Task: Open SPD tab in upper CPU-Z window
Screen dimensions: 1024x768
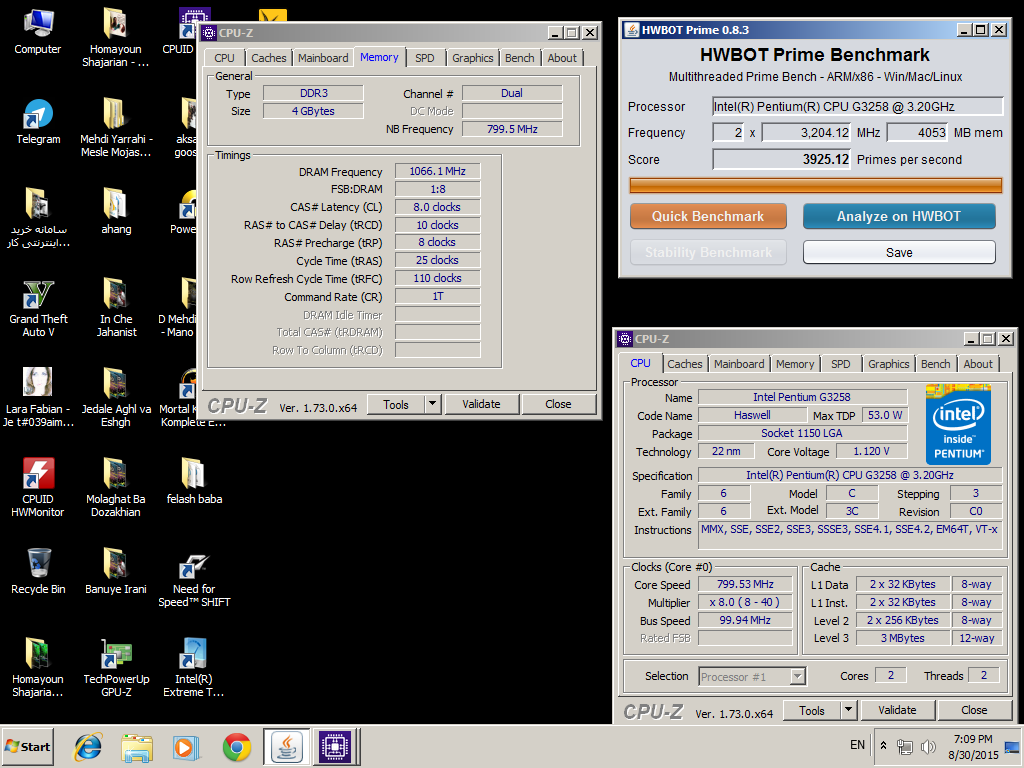Action: pyautogui.click(x=424, y=58)
